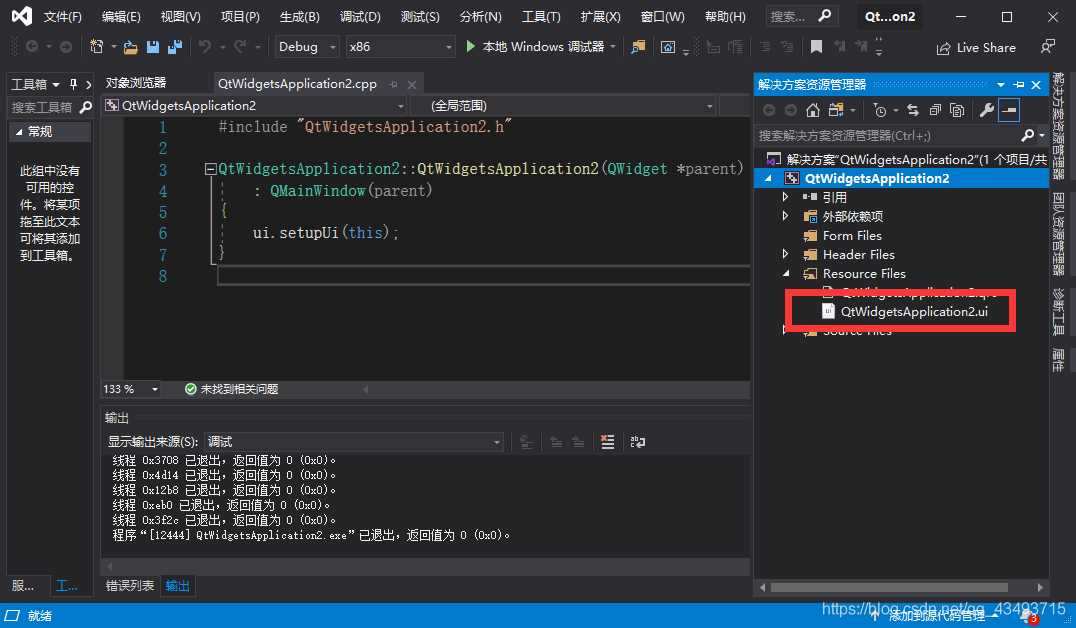
Task: Expand the Header Files folder
Action: [x=786, y=254]
